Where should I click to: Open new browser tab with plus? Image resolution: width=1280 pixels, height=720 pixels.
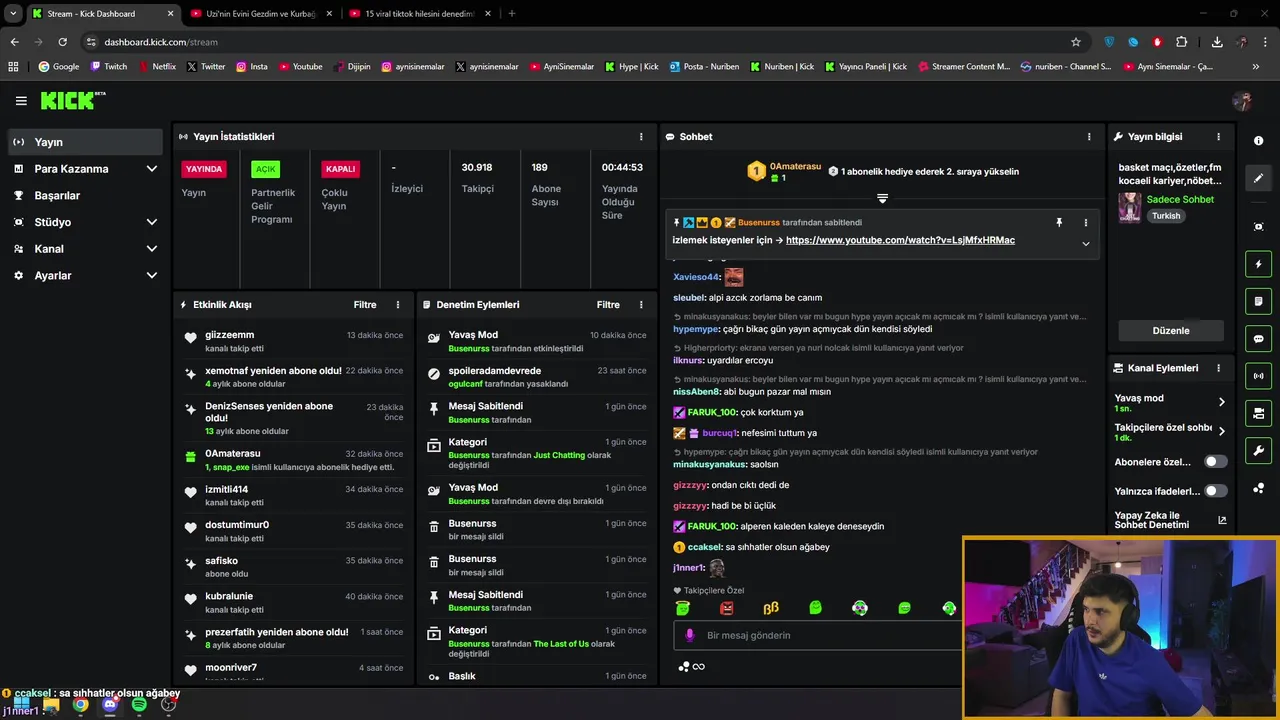[512, 14]
